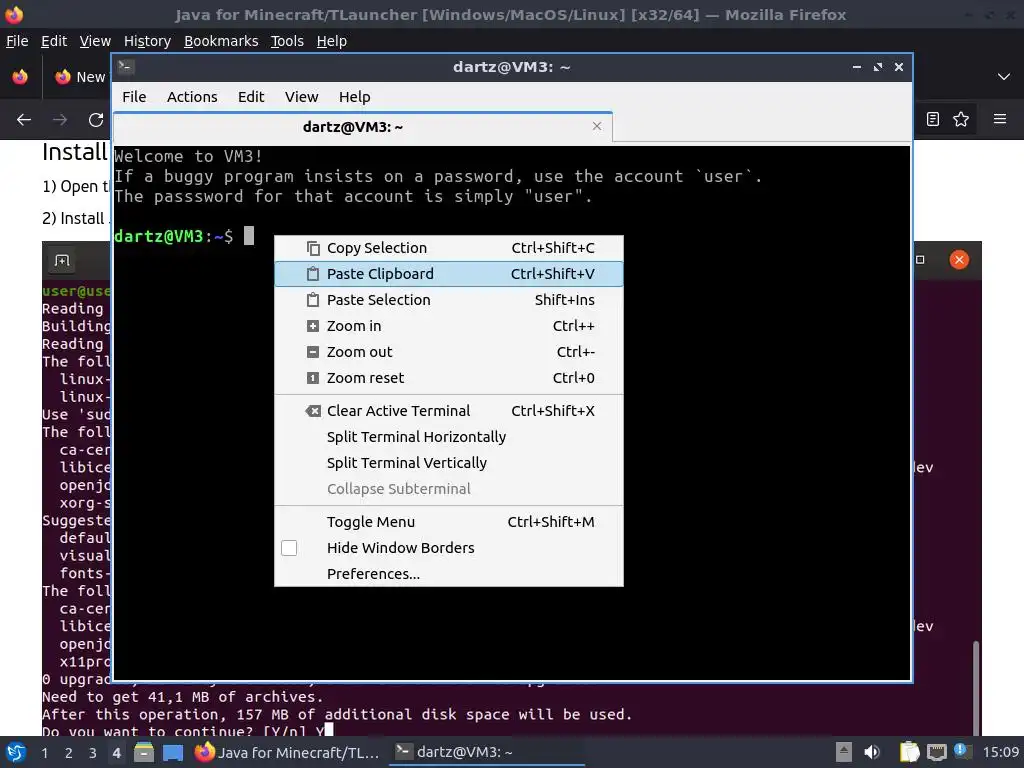This screenshot has width=1024, height=768.
Task: Open Firefox Edit menu
Action: tap(54, 41)
